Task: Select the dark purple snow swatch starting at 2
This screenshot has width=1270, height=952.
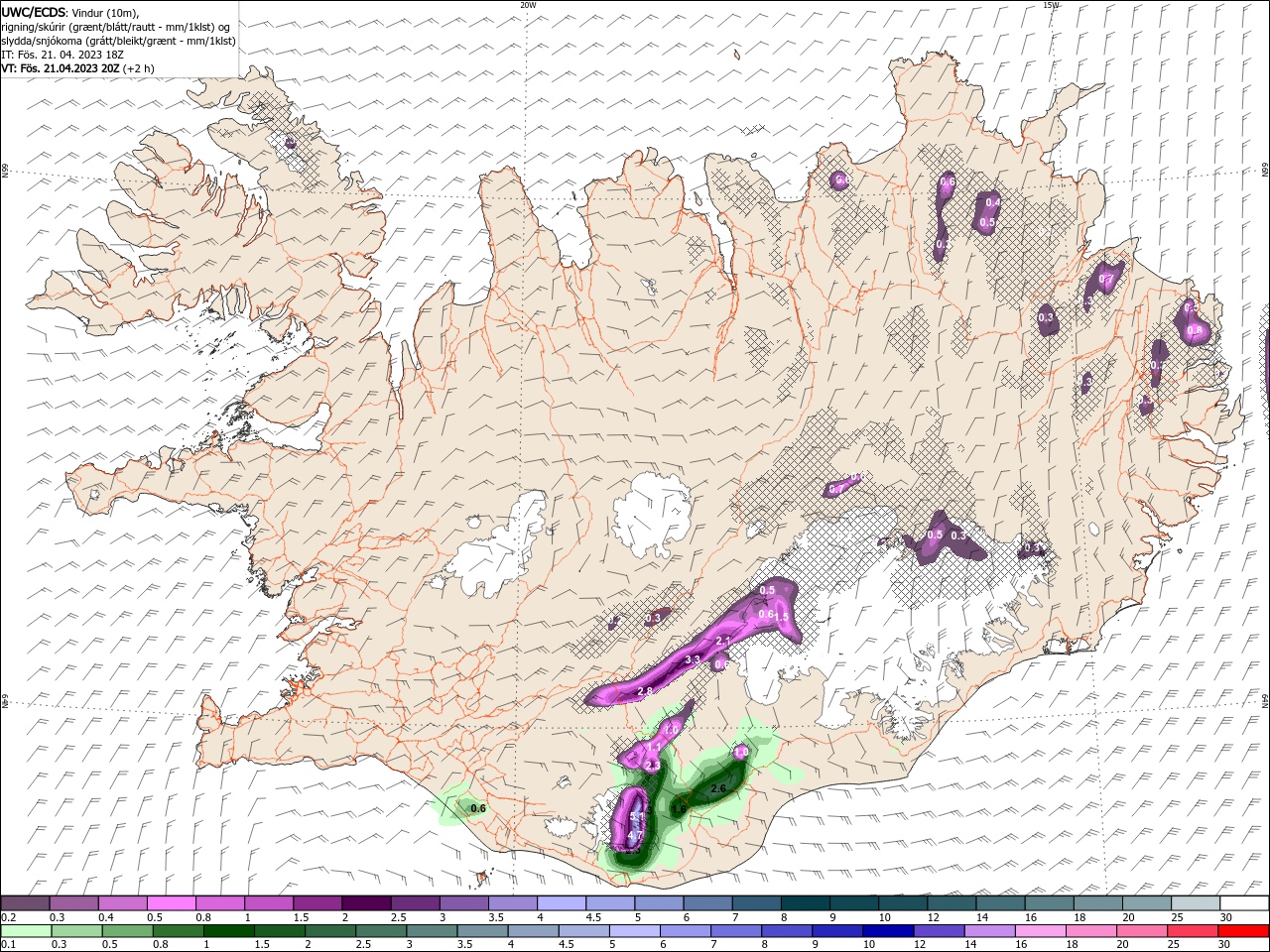Action: click(x=365, y=903)
